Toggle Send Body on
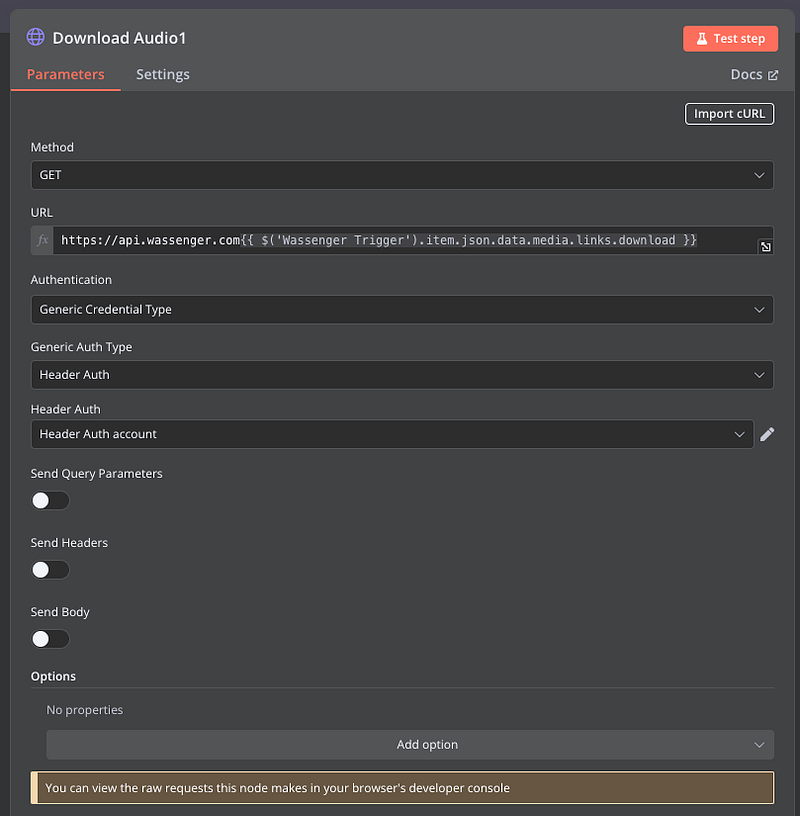Viewport: 800px width, 816px height. pos(50,638)
